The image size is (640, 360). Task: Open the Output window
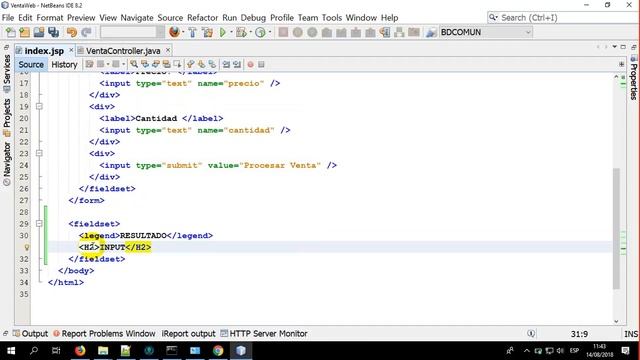(x=30, y=333)
